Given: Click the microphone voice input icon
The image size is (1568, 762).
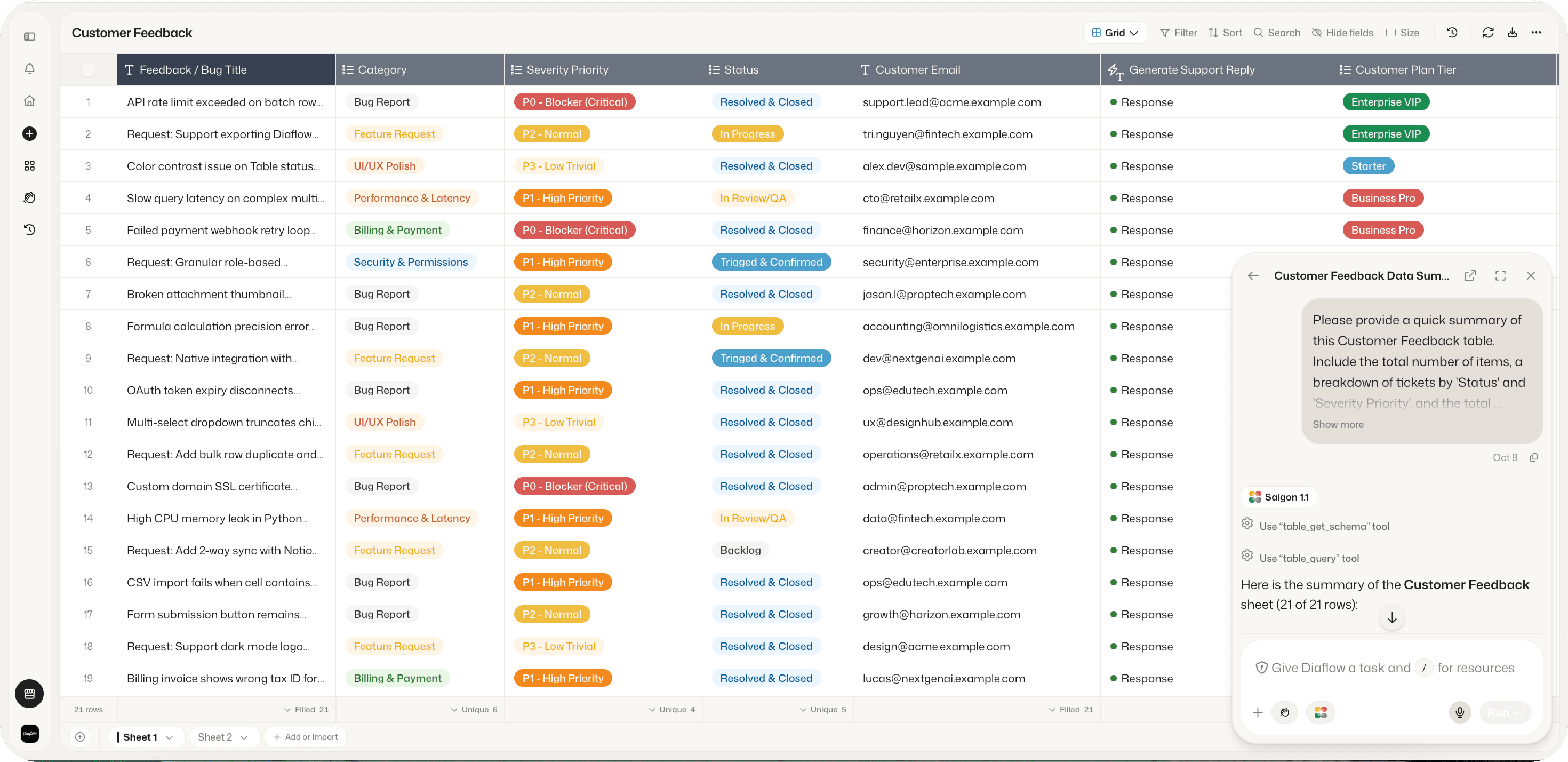Looking at the screenshot, I should coord(1460,712).
